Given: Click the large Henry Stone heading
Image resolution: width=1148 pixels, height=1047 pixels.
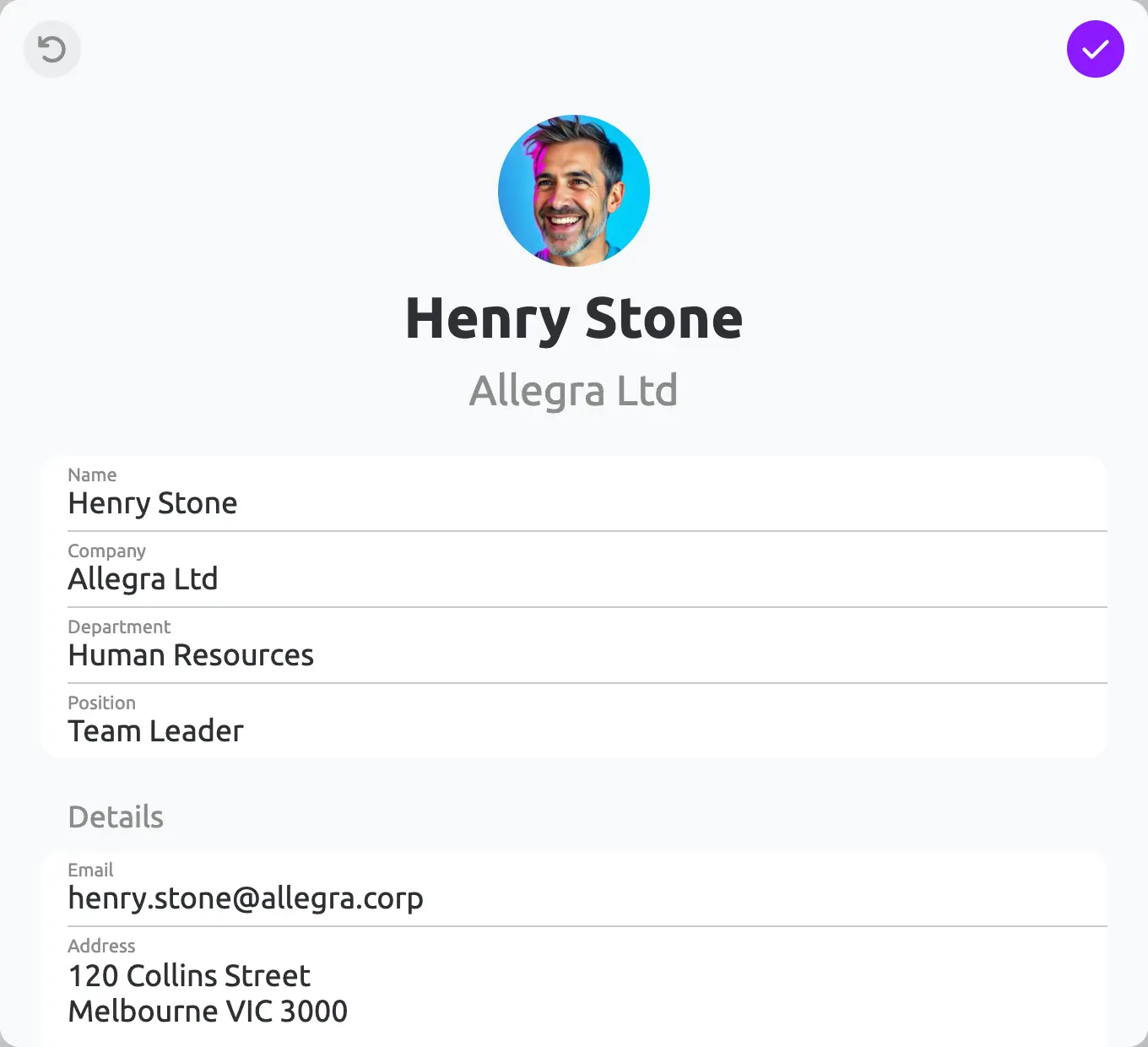Looking at the screenshot, I should 574,319.
